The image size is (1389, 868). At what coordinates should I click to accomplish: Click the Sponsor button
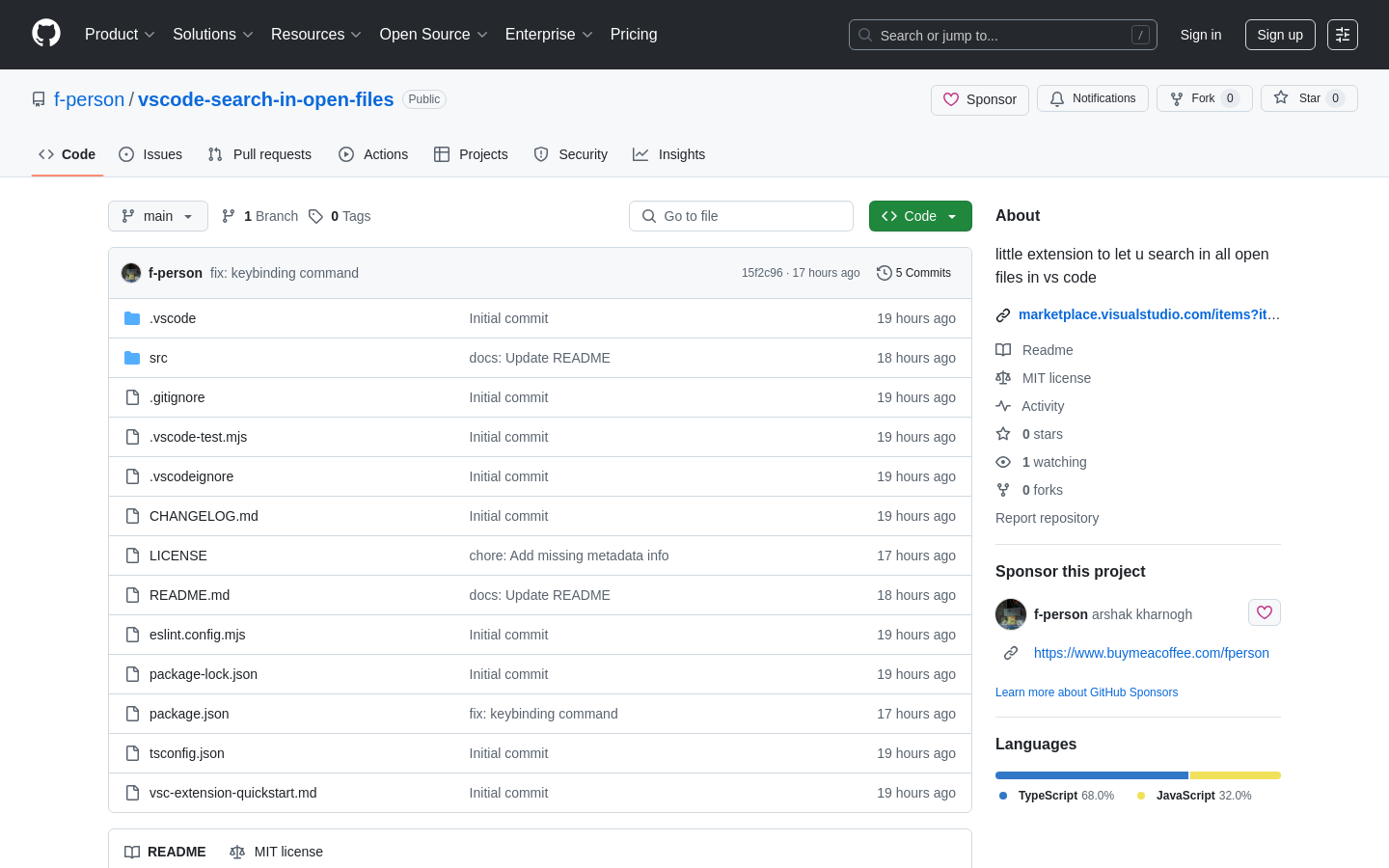point(980,99)
